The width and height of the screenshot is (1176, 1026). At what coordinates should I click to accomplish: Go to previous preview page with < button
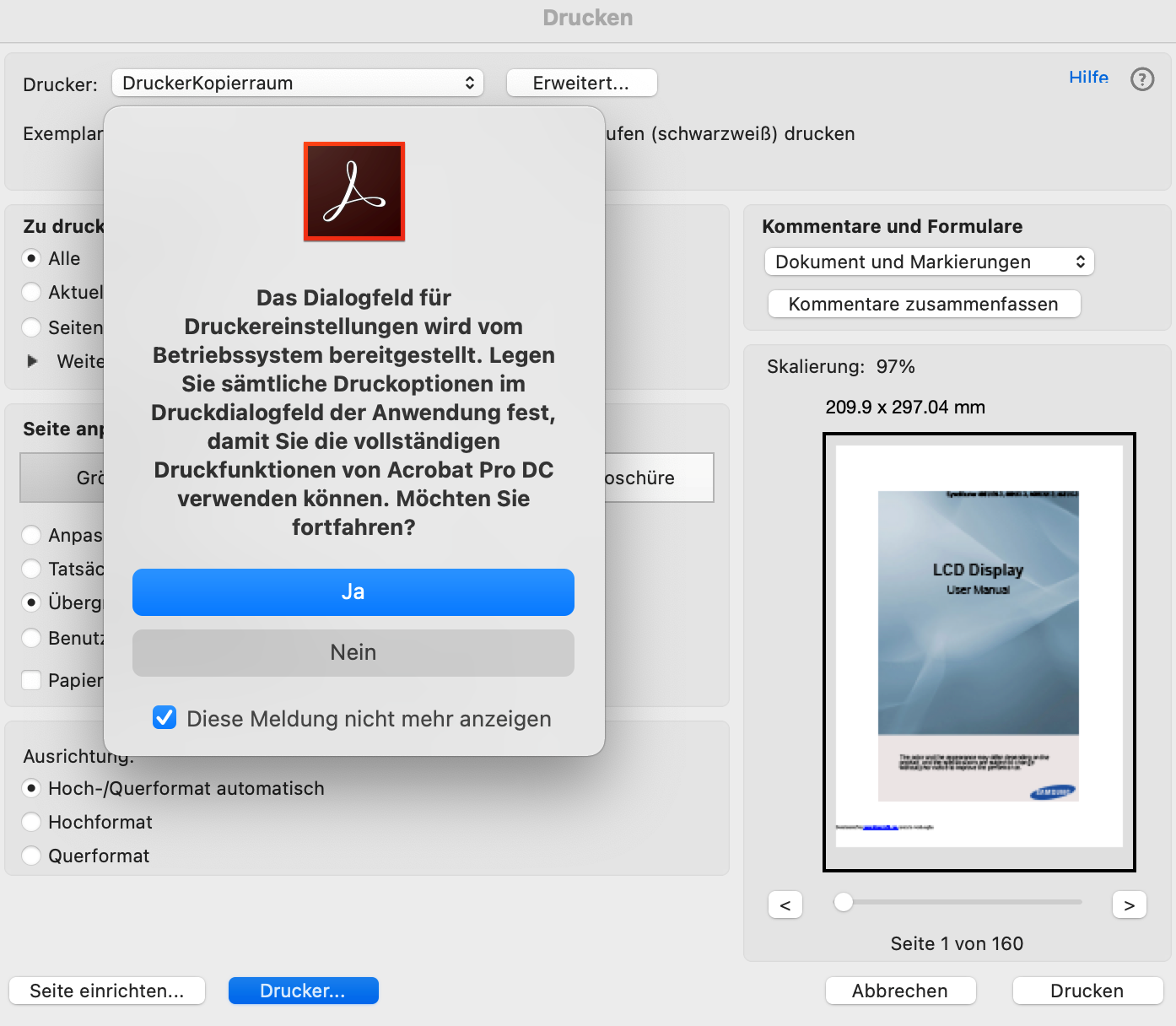[x=785, y=904]
